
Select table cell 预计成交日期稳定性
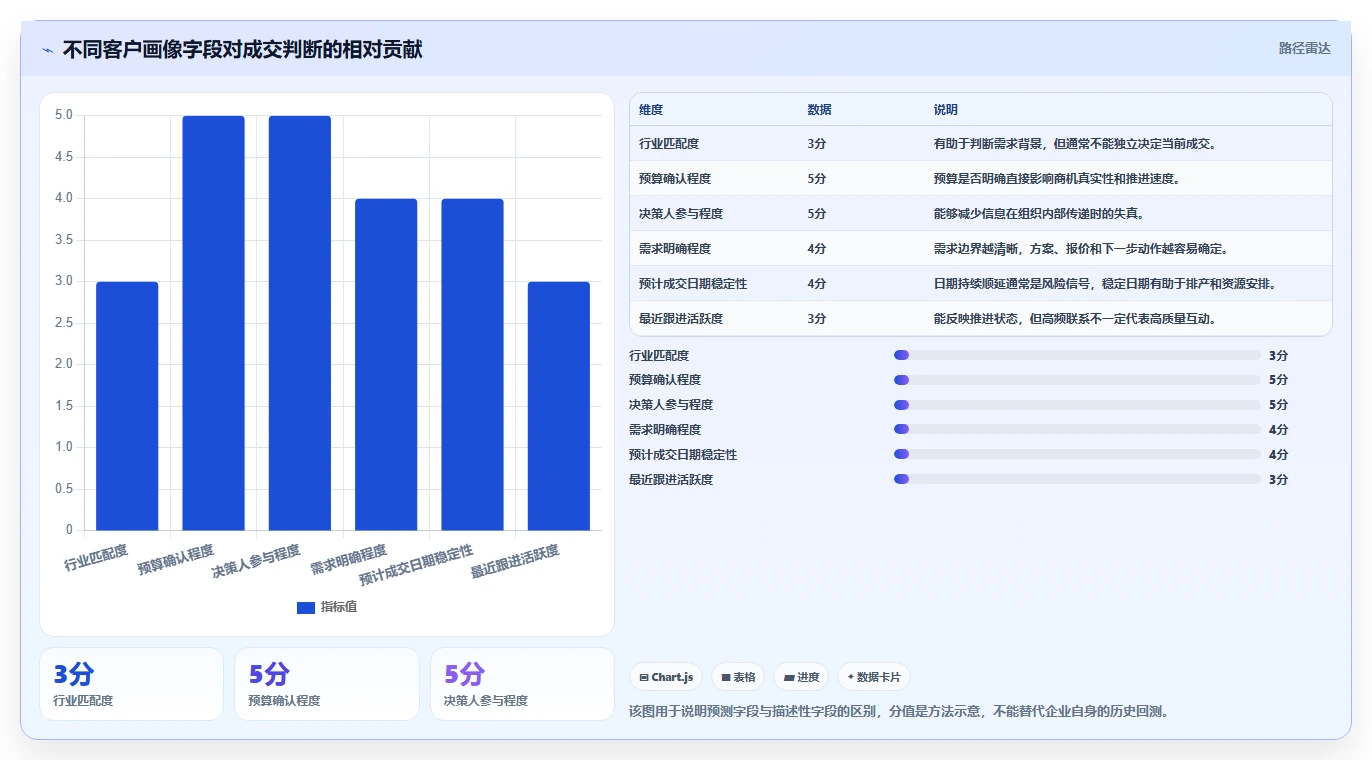693,284
